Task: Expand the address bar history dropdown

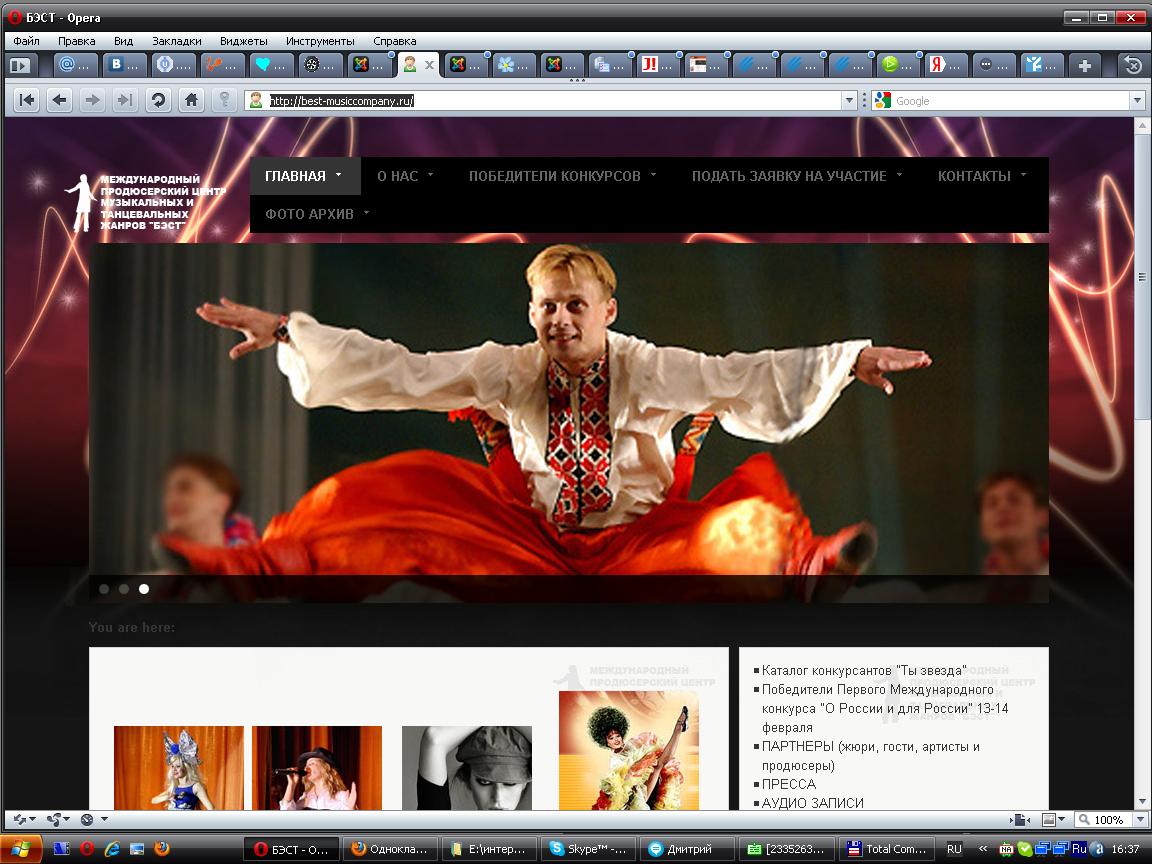Action: tap(849, 100)
